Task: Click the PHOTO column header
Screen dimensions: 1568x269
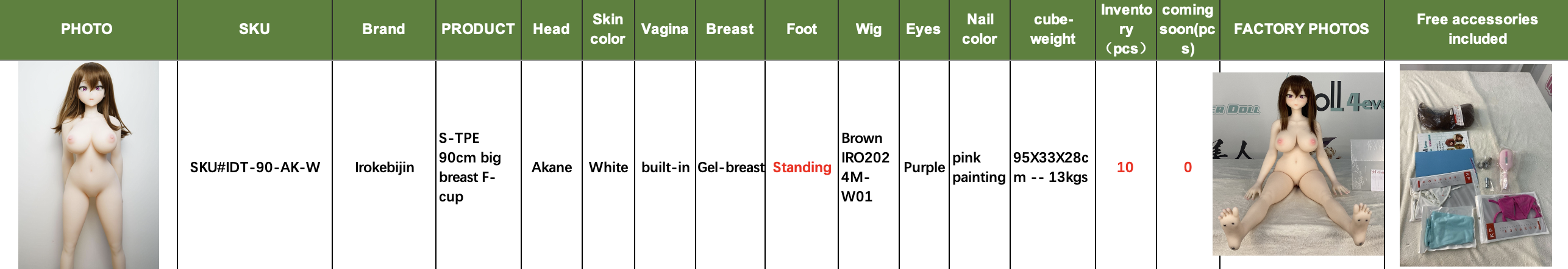Action: pos(87,29)
